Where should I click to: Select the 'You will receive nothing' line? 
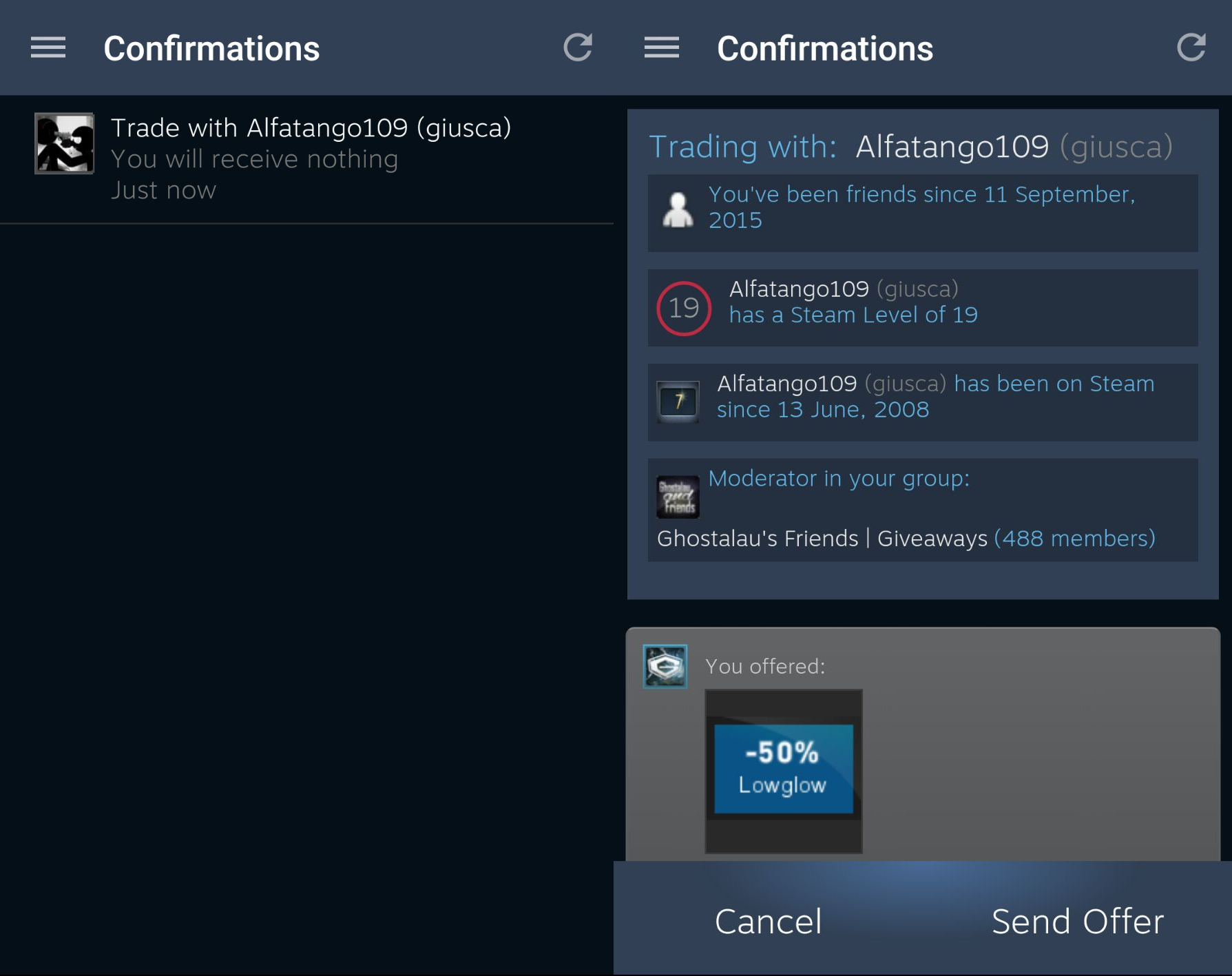click(254, 159)
